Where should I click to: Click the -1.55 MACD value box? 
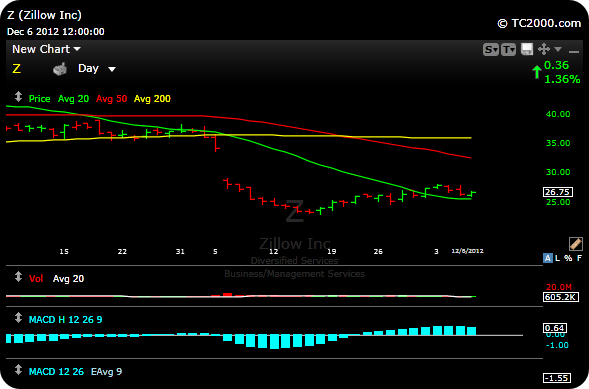coord(557,378)
